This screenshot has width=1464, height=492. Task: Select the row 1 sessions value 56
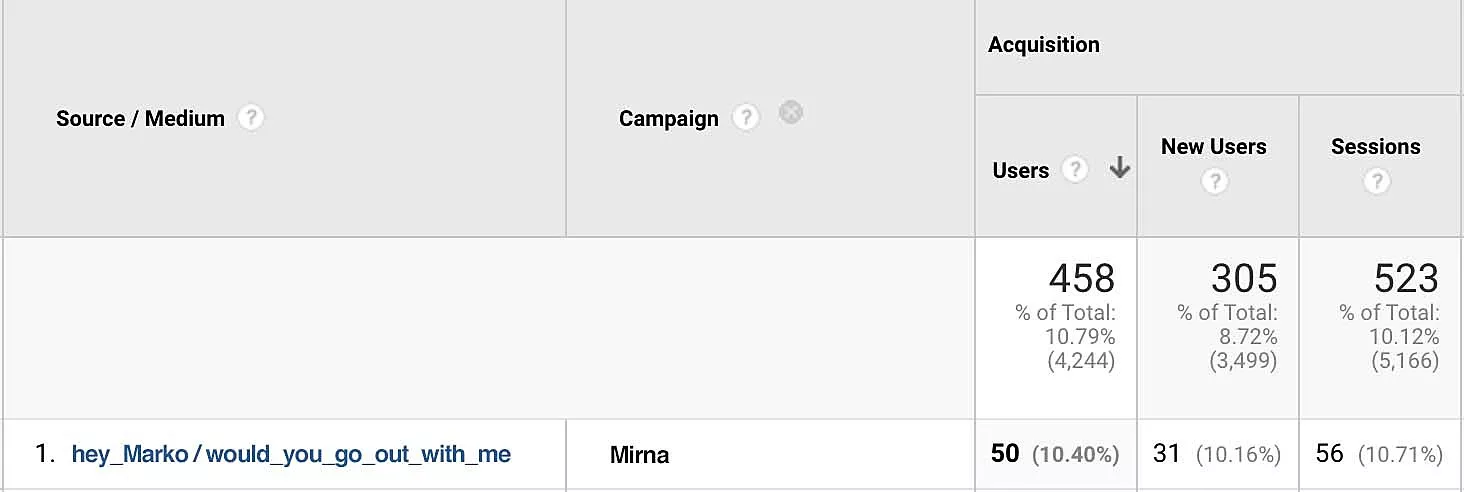point(1329,454)
